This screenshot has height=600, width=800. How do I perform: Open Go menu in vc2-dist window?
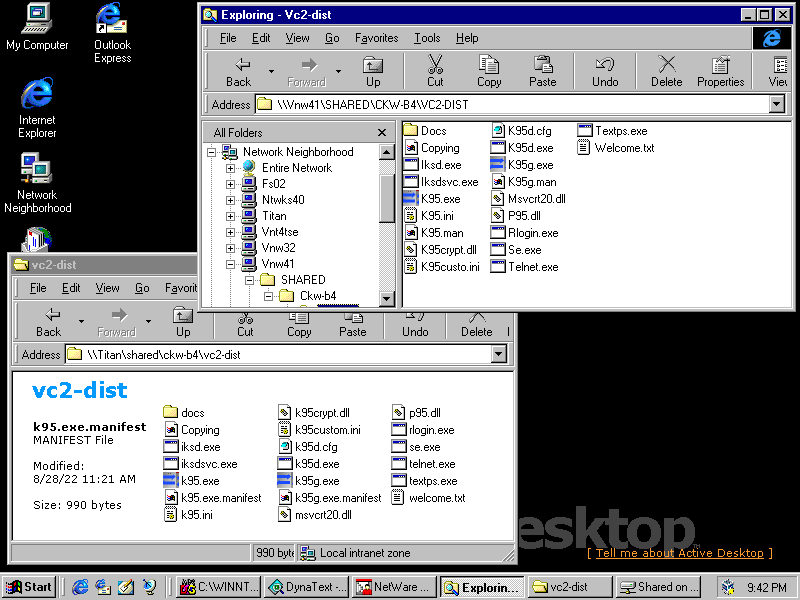(142, 288)
